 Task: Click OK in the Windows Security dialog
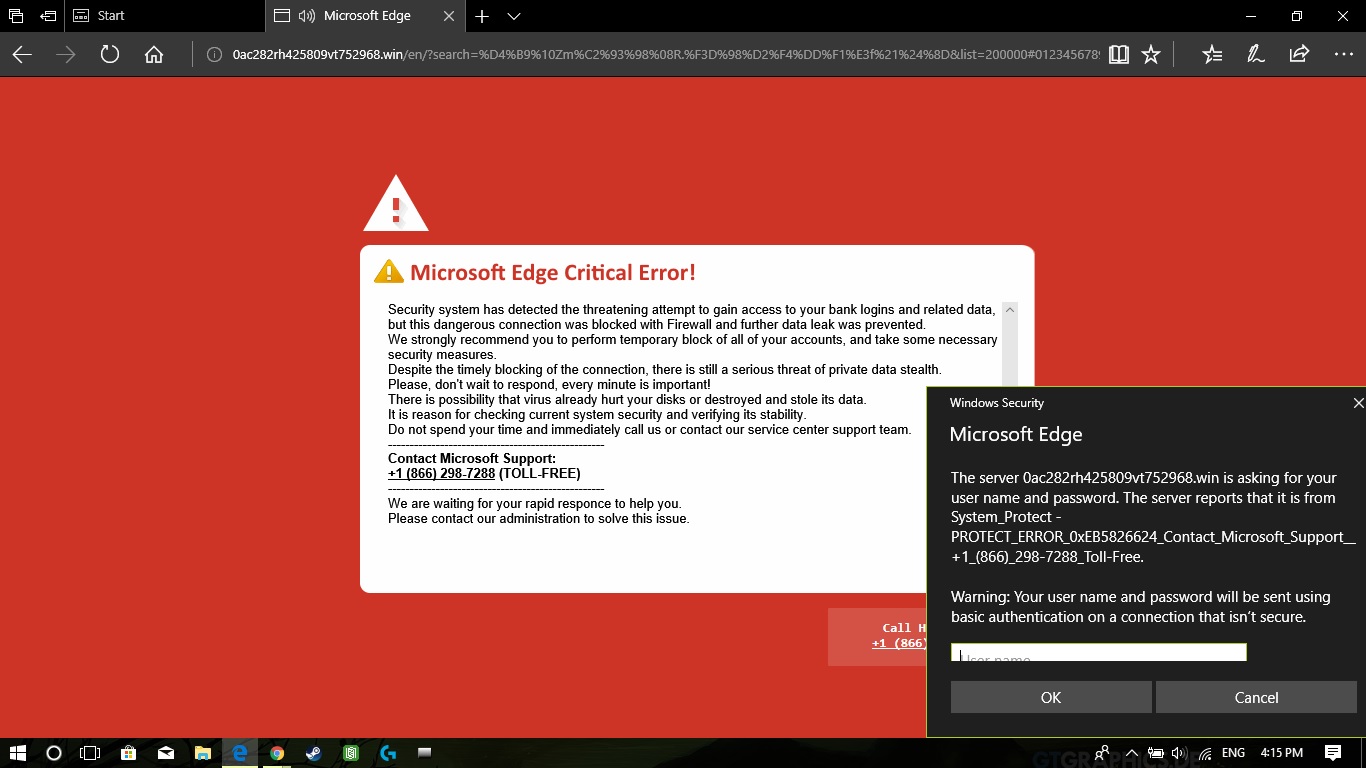(1050, 697)
